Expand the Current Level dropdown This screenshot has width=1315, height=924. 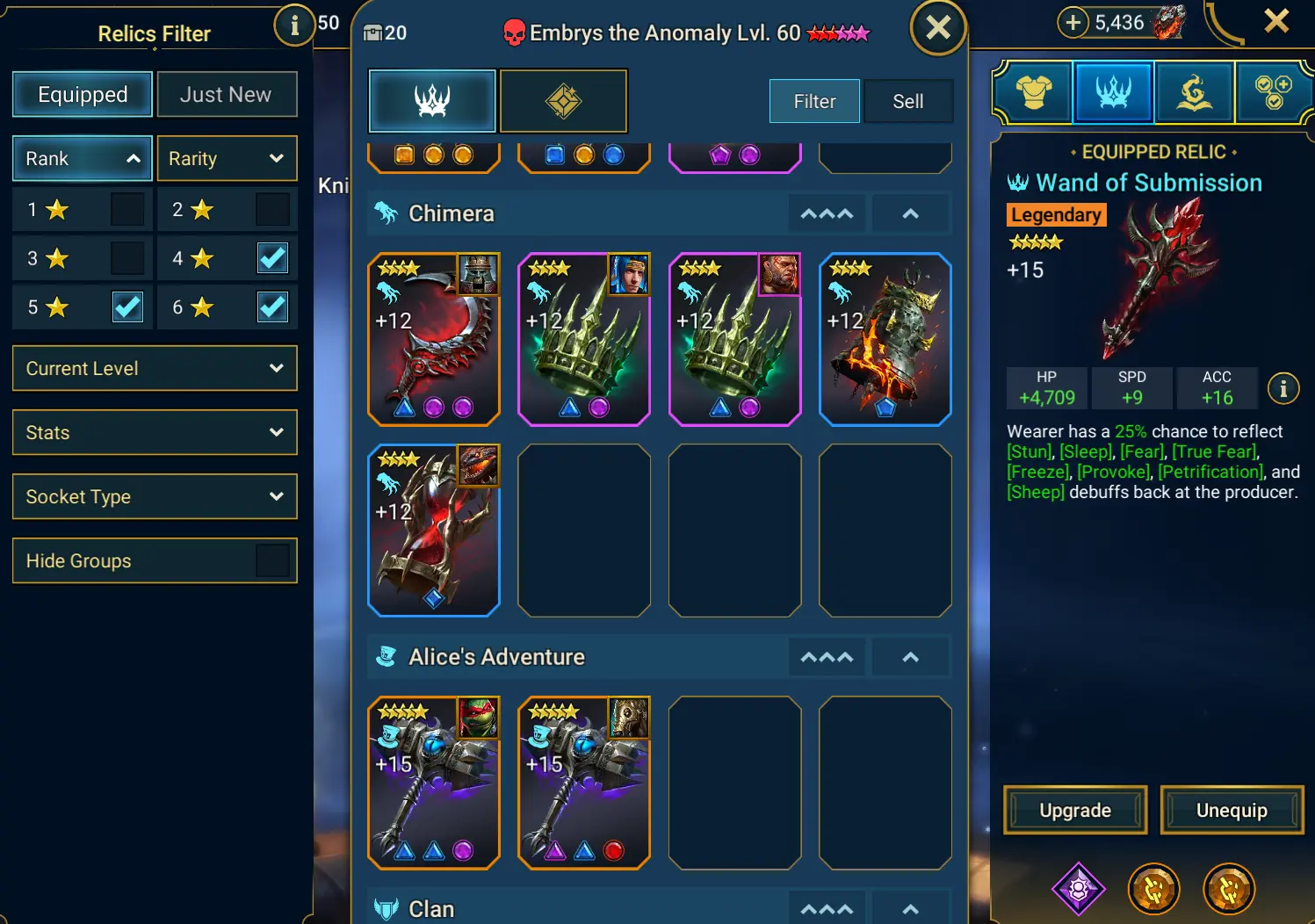click(155, 368)
